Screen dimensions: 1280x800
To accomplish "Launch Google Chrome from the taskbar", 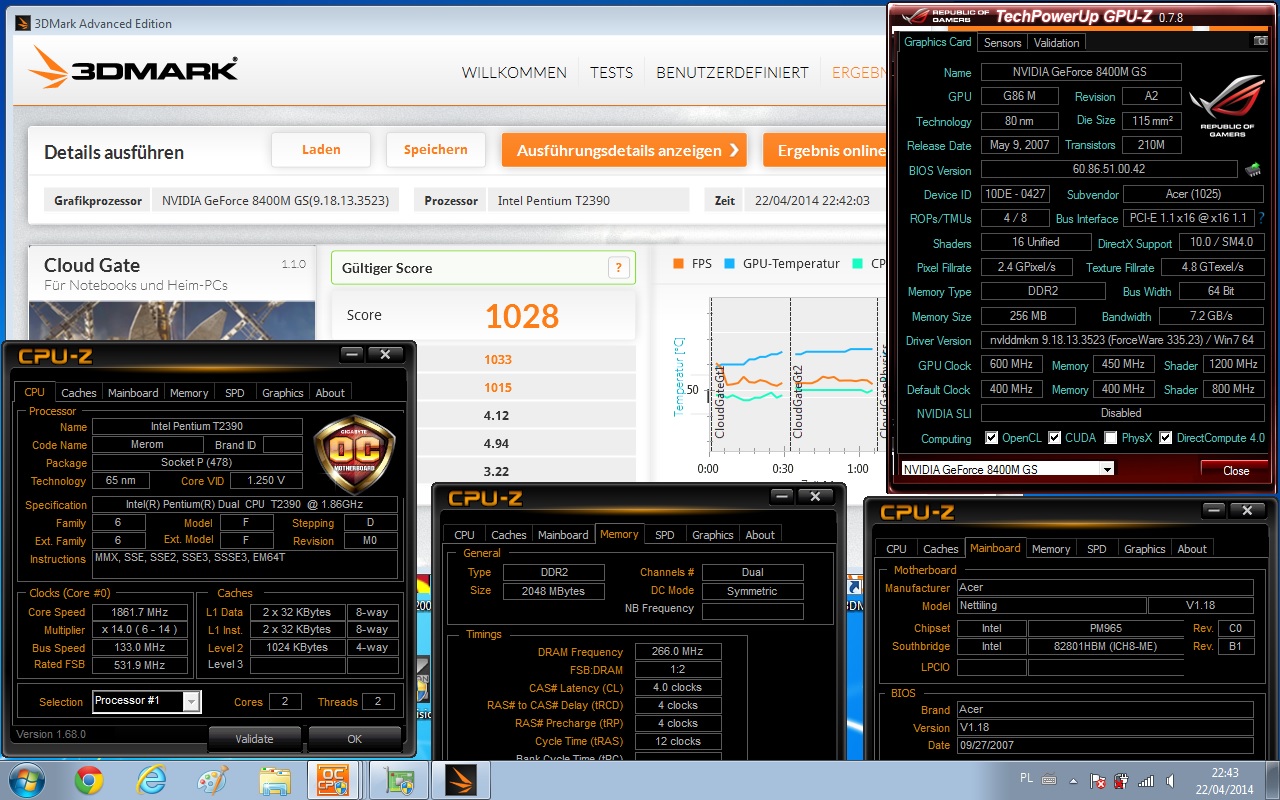I will pyautogui.click(x=88, y=780).
